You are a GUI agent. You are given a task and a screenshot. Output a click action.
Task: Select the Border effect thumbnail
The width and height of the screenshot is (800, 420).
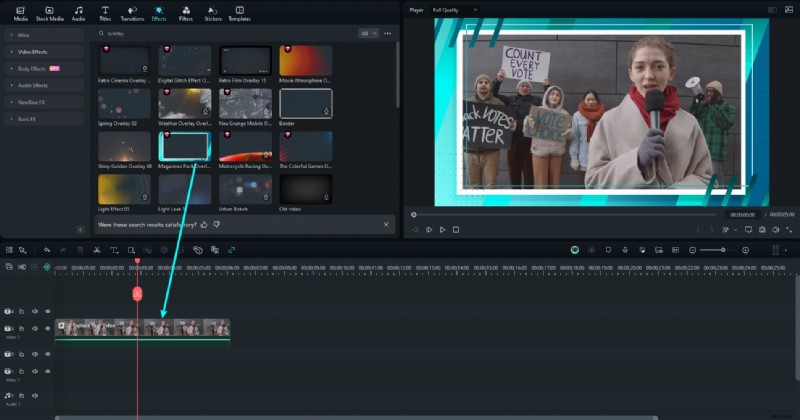[305, 104]
